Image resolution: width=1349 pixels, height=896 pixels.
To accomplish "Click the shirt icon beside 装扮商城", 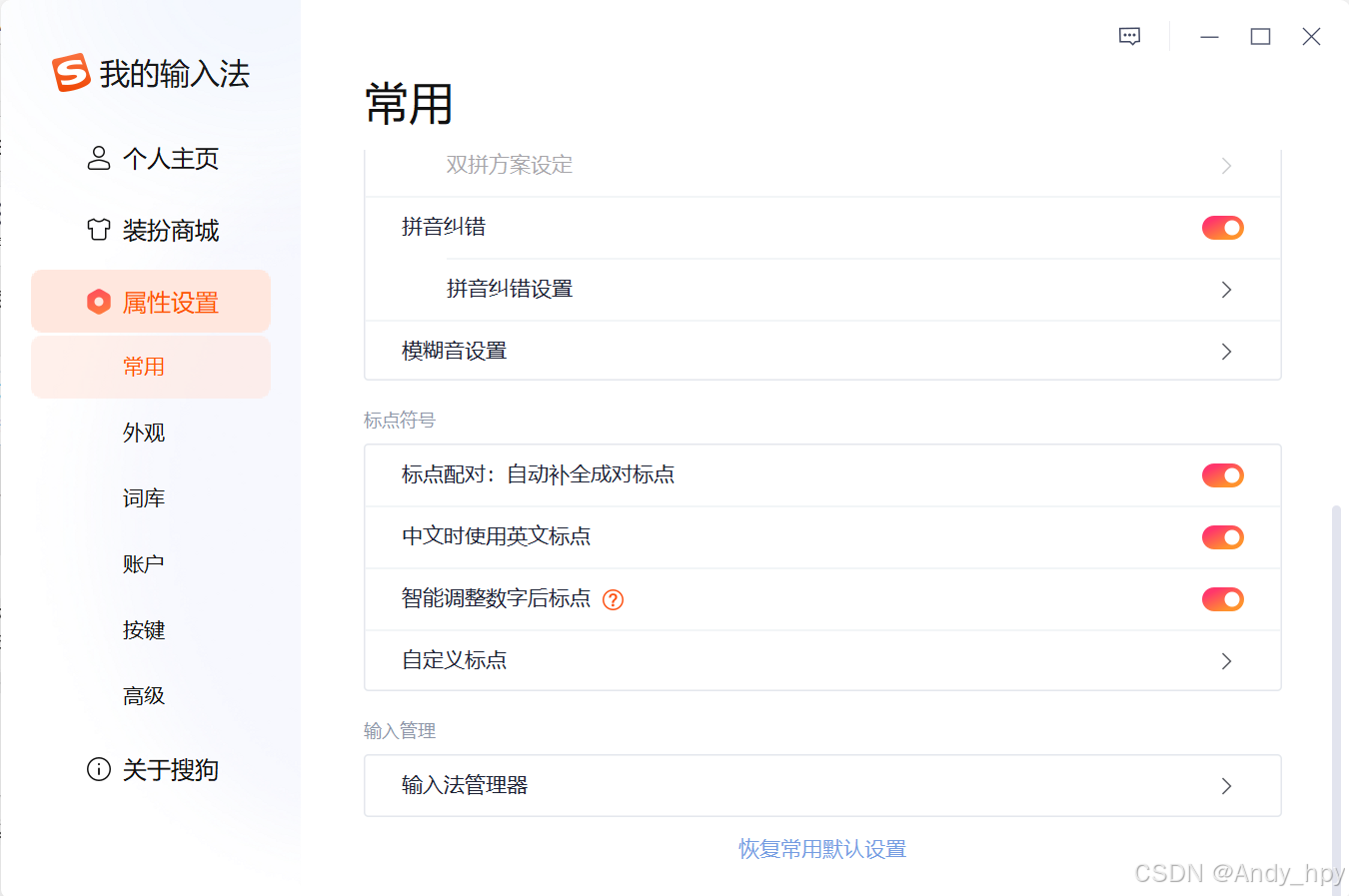I will click(99, 230).
